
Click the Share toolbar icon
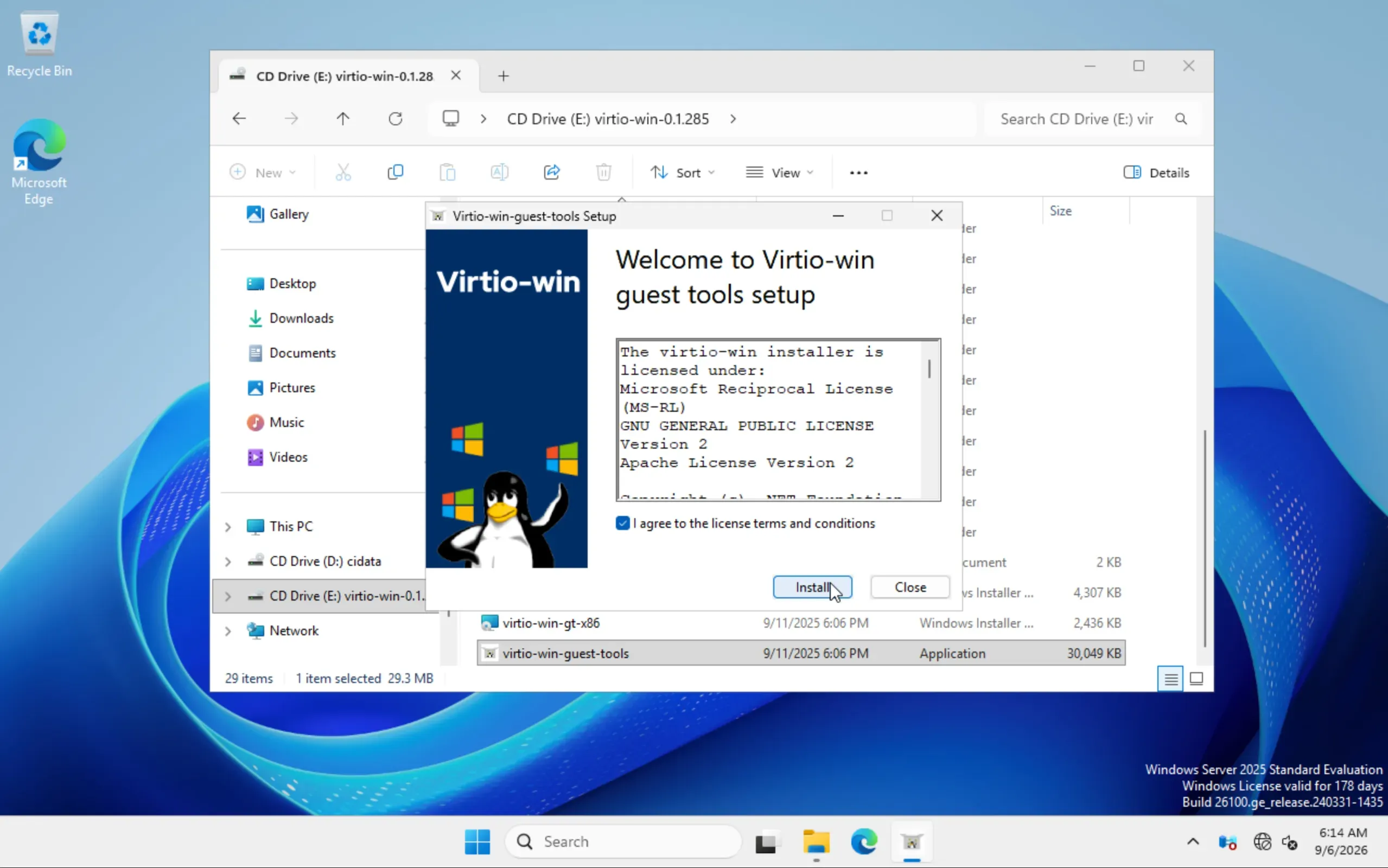coord(552,172)
